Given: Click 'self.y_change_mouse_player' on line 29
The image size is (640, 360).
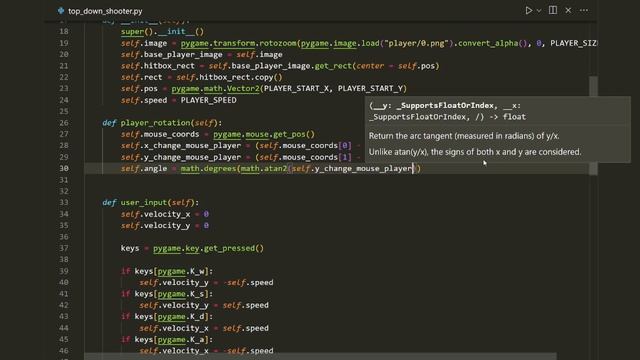Looking at the screenshot, I should pos(180,157).
